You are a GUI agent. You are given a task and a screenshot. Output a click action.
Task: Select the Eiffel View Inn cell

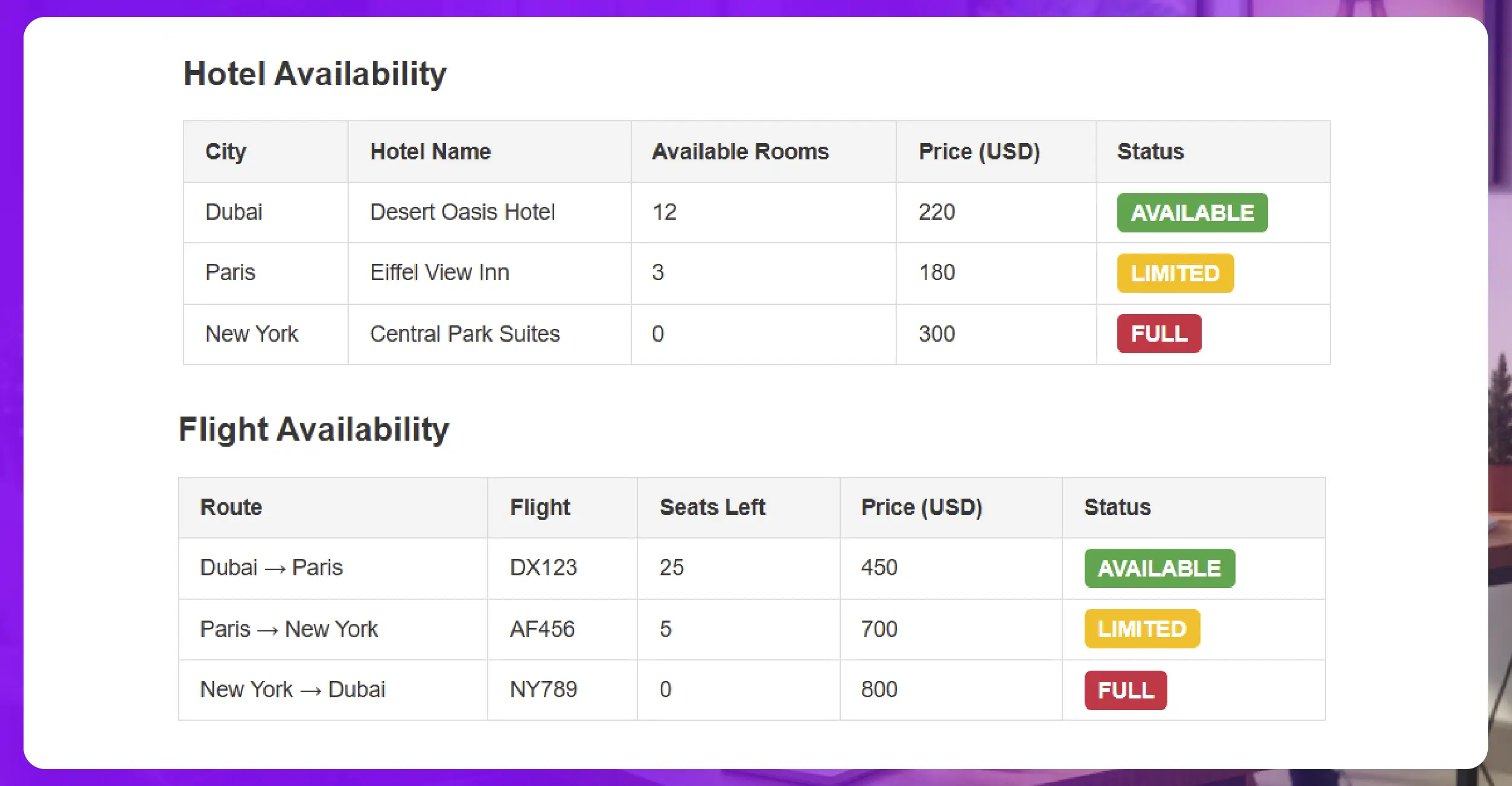[439, 272]
